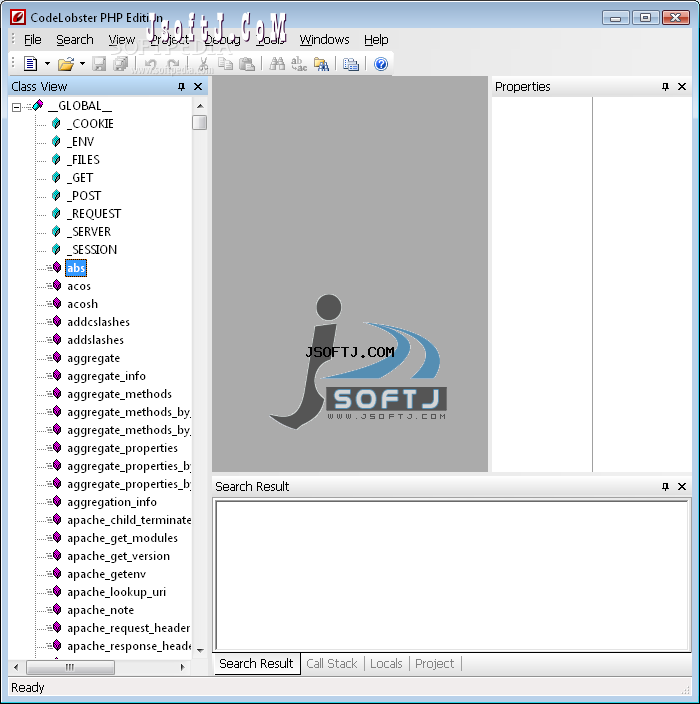The height and width of the screenshot is (704, 700).
Task: Select the addslashes function
Action: (x=95, y=340)
